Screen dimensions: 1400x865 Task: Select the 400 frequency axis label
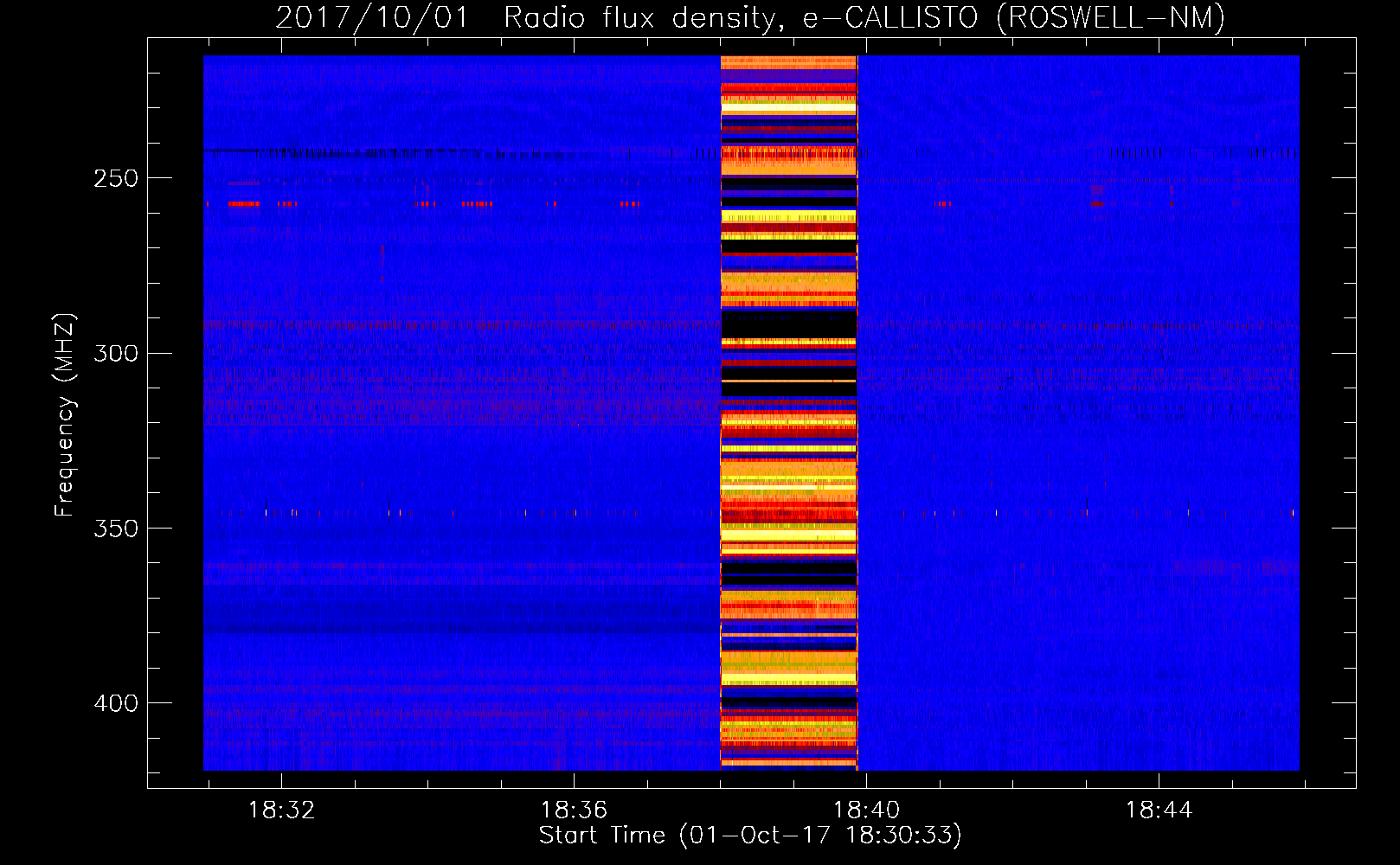[x=115, y=703]
